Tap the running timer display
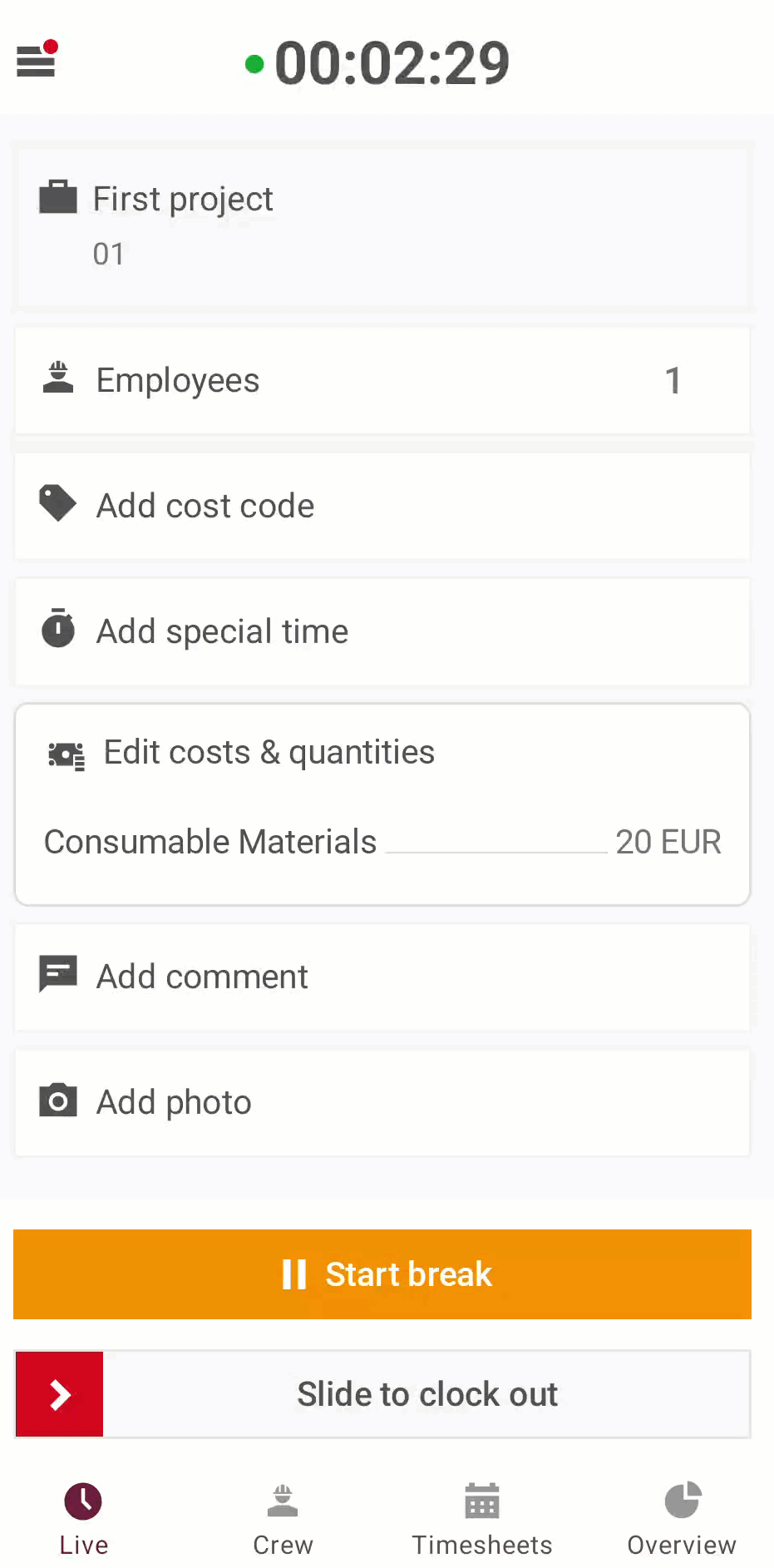 [391, 63]
